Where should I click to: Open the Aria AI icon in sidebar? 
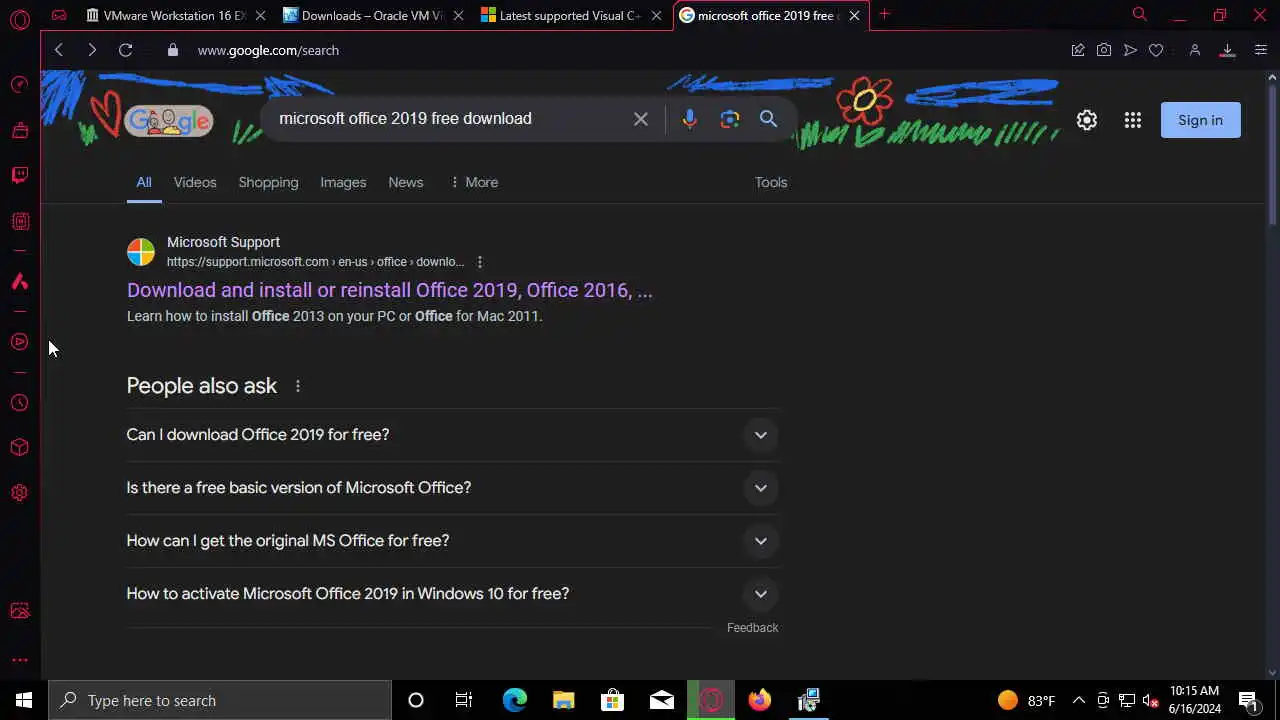(x=19, y=282)
